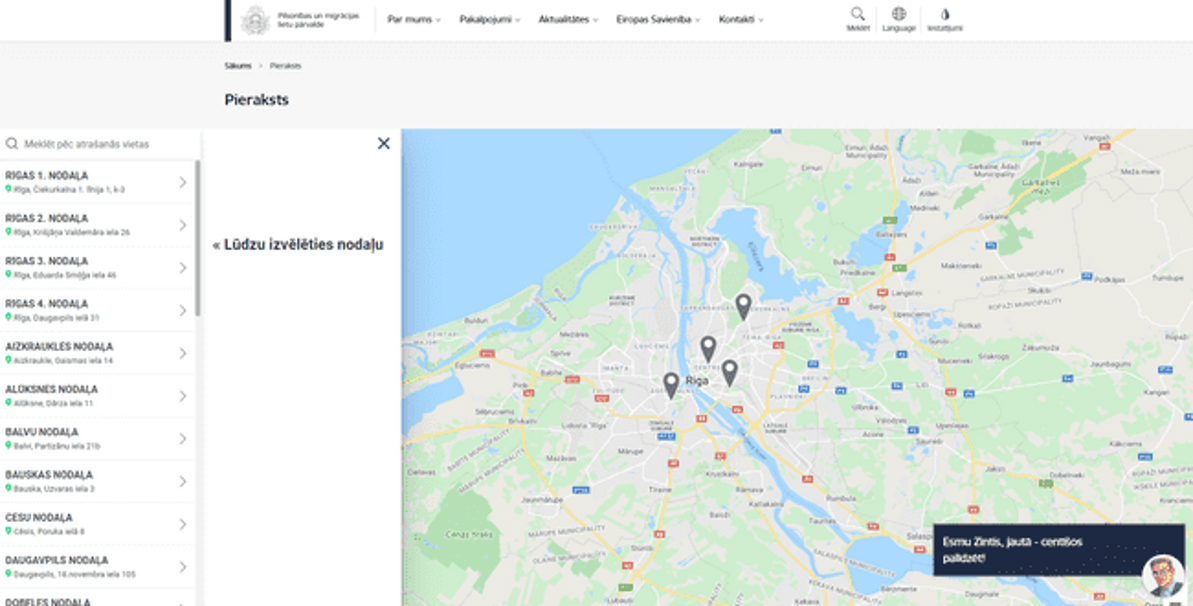Open the Language globe selector

899,14
